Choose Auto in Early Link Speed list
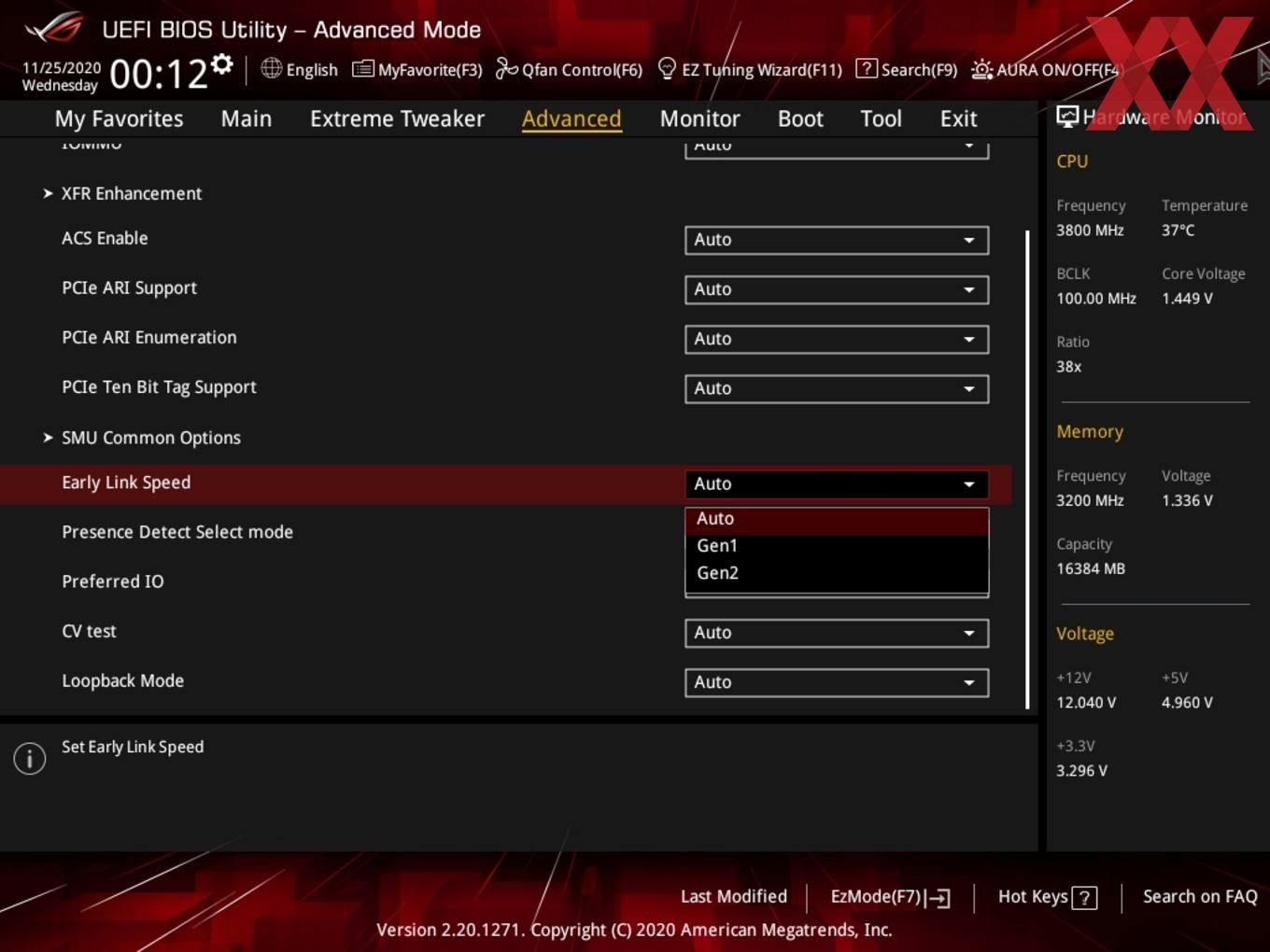 (837, 519)
